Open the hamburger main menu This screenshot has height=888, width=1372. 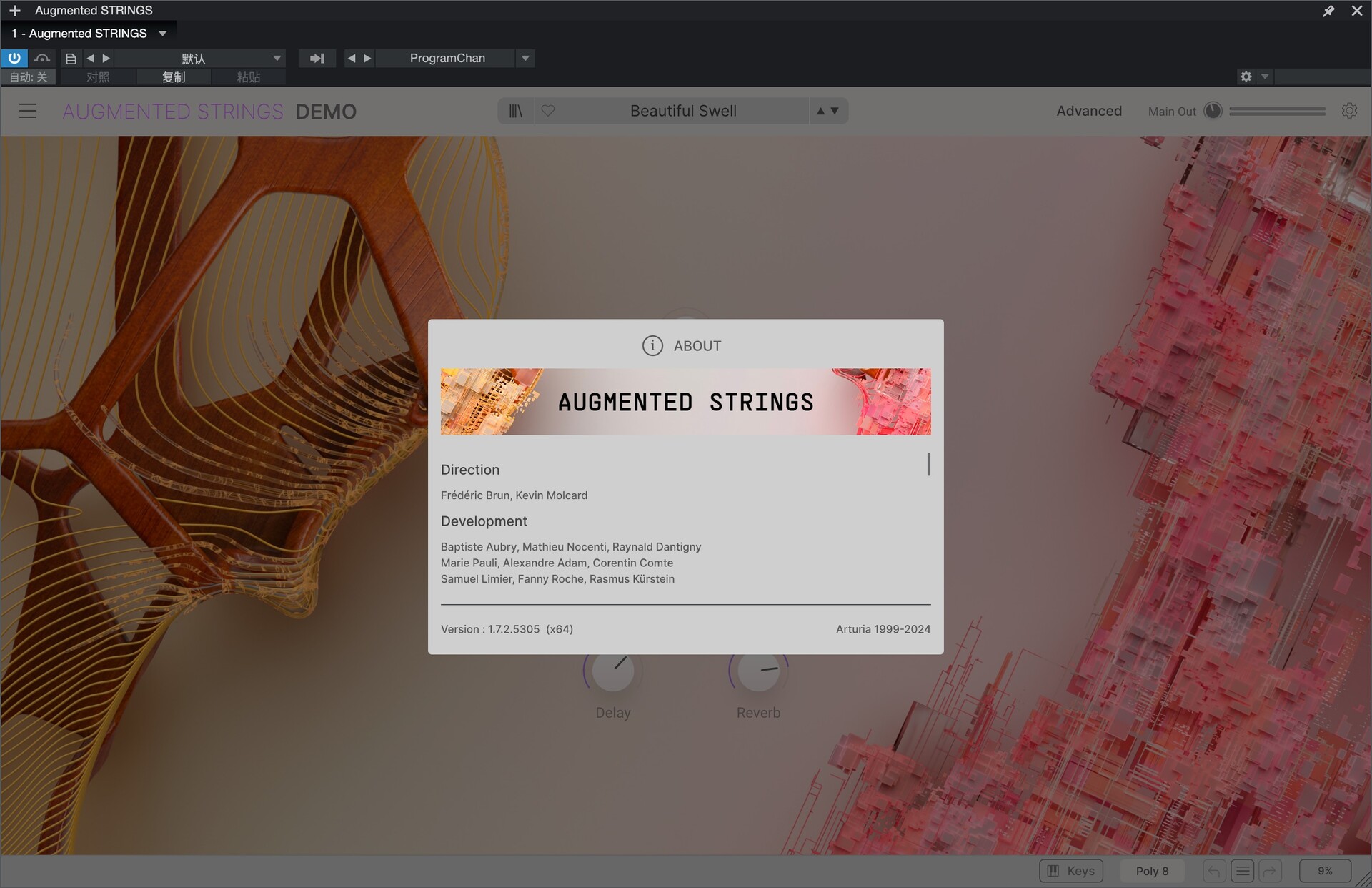[28, 111]
